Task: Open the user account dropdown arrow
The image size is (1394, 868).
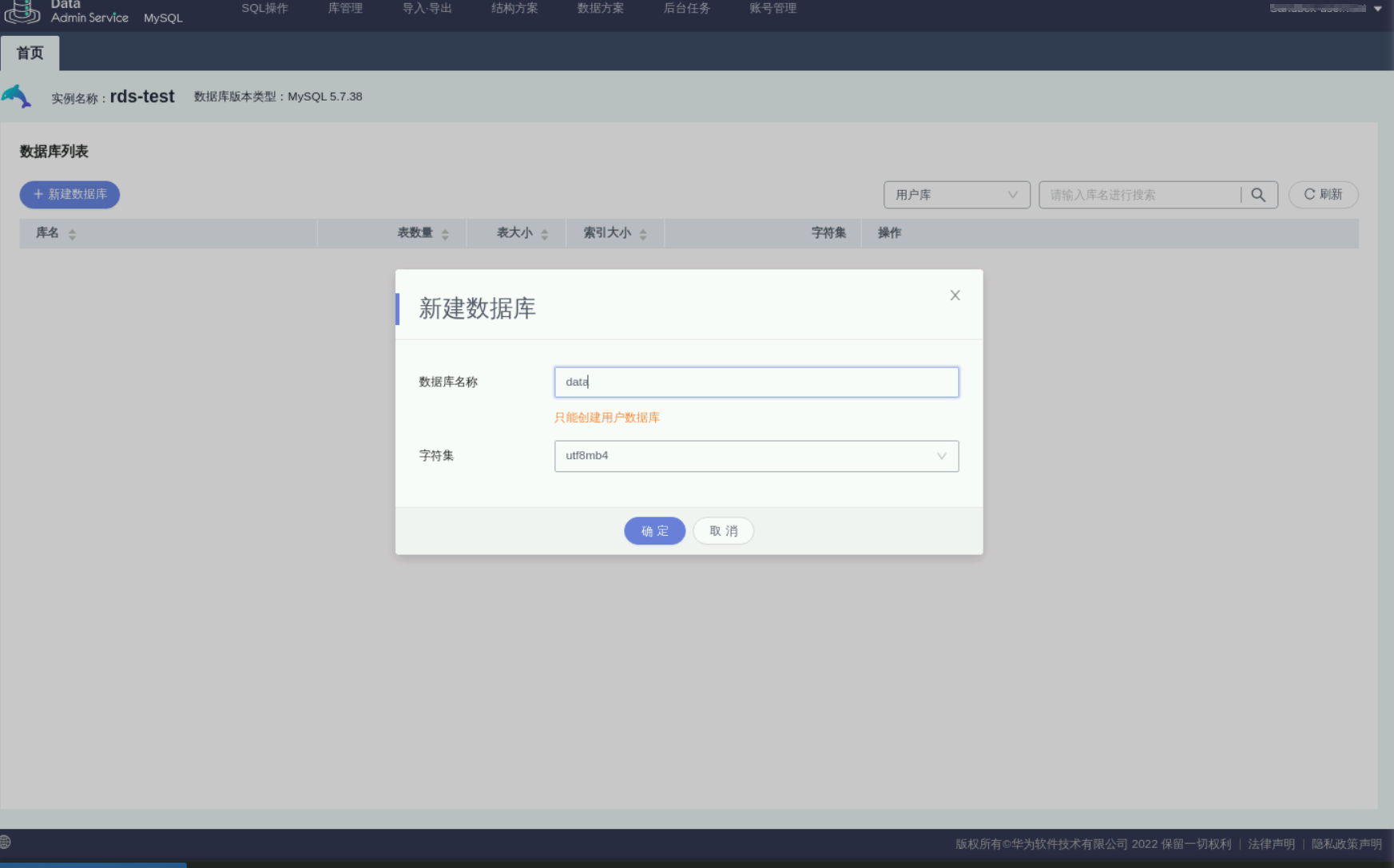Action: tap(1378, 9)
